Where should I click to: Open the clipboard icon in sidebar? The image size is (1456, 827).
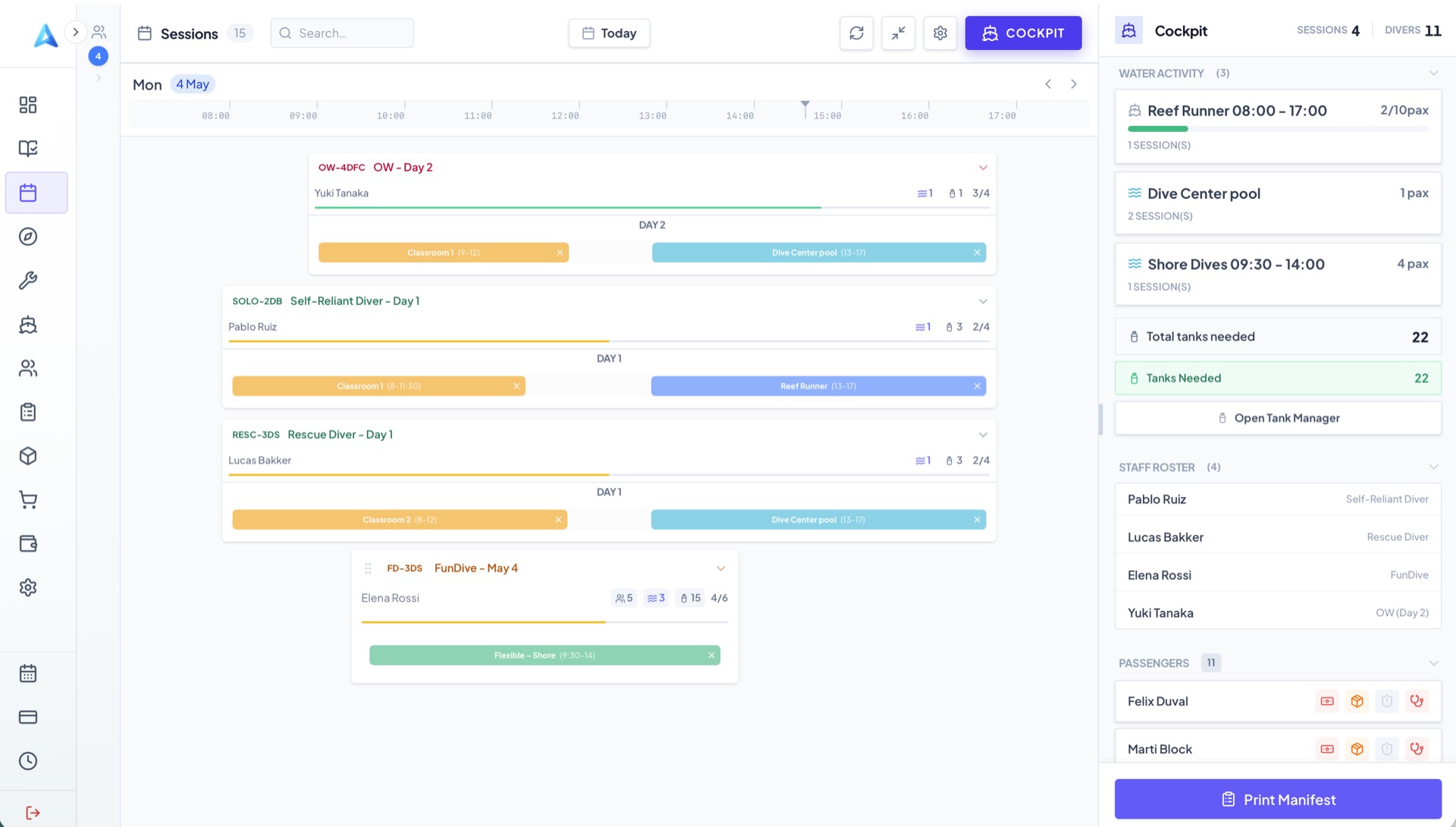coord(28,412)
